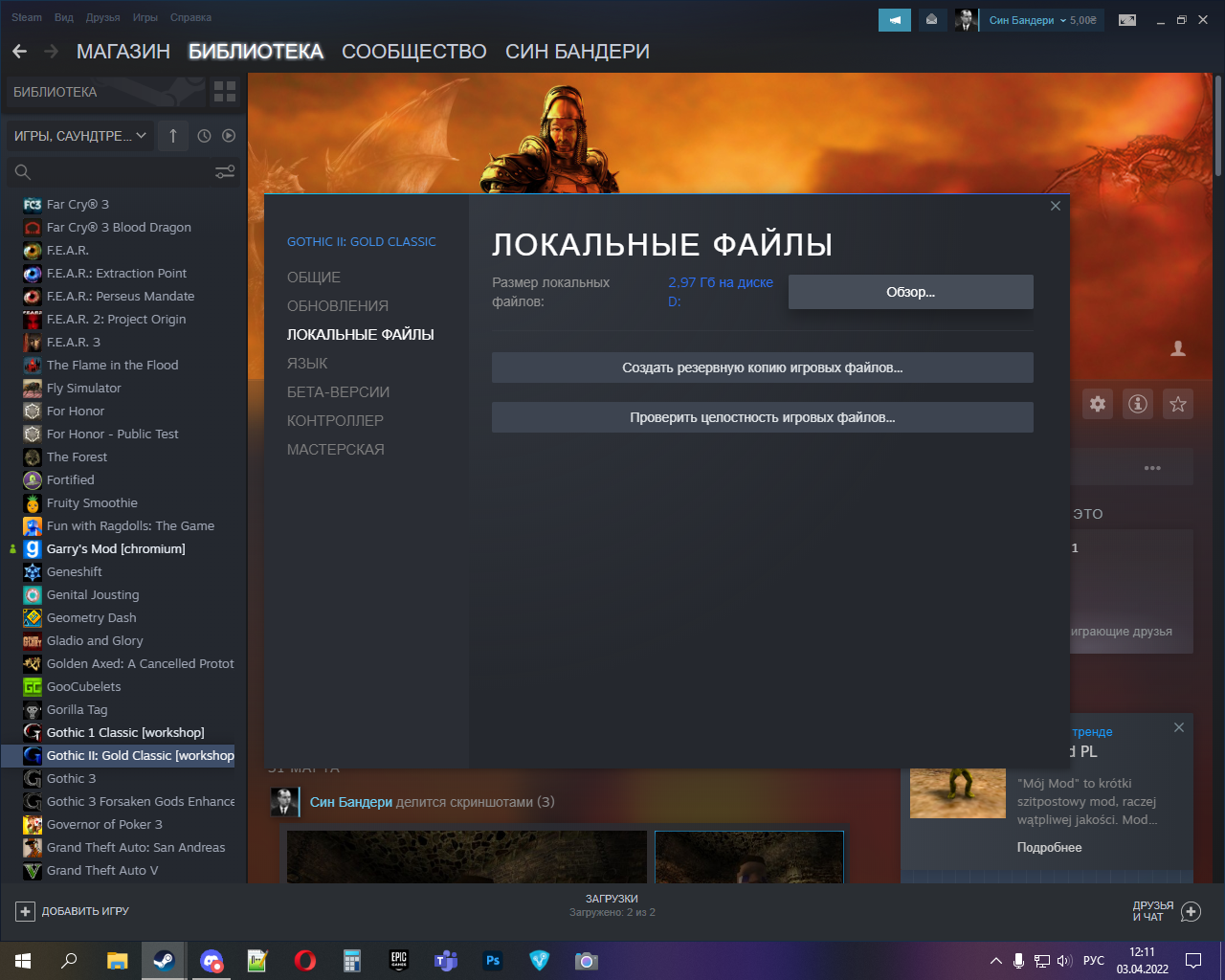Select ЯЗЫК in properties sidebar
Image resolution: width=1225 pixels, height=980 pixels.
(307, 364)
